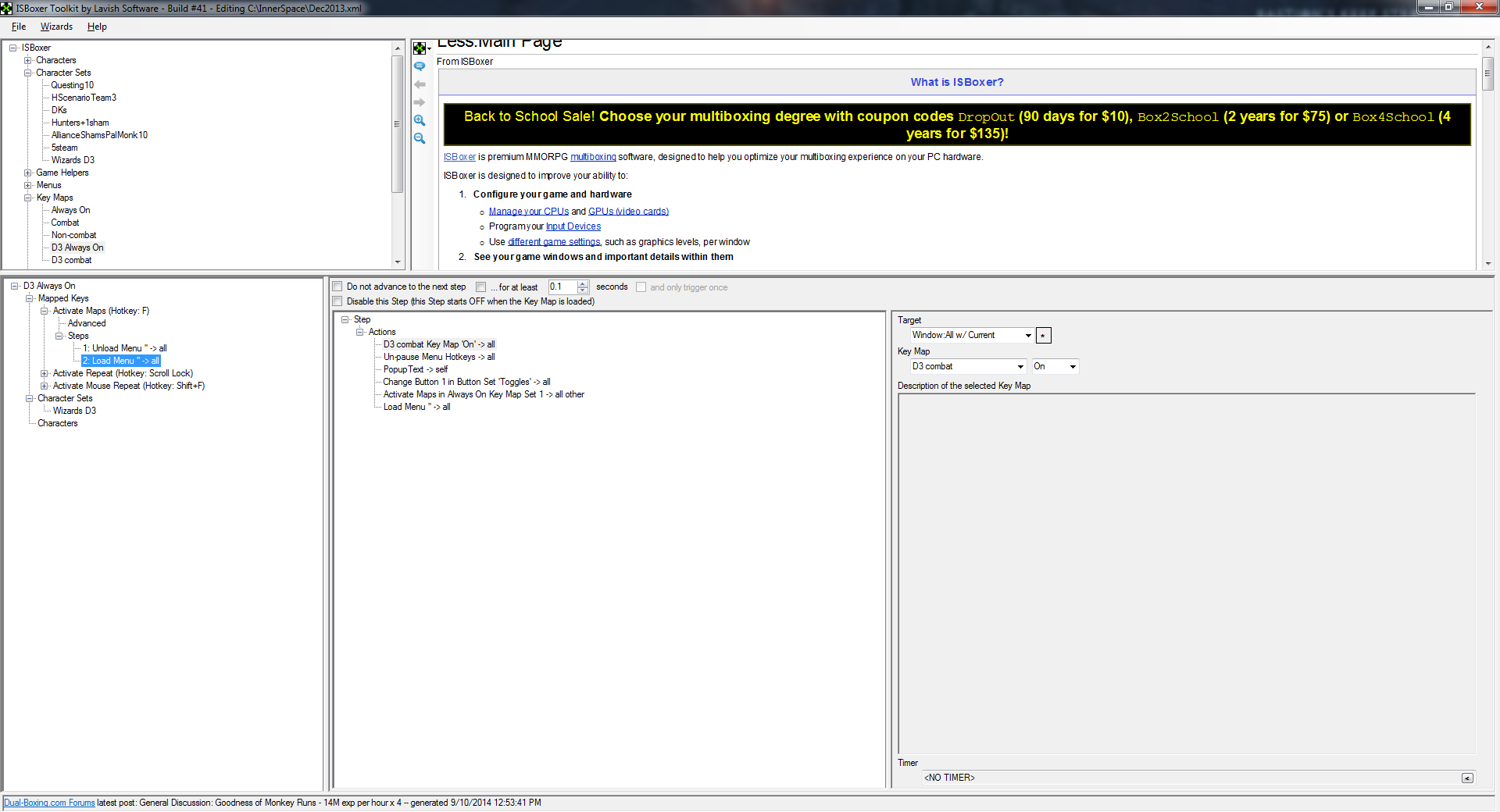The width and height of the screenshot is (1500, 812).
Task: Select 'Change Button 1 in Button Set Toggles' action
Action: tap(467, 382)
